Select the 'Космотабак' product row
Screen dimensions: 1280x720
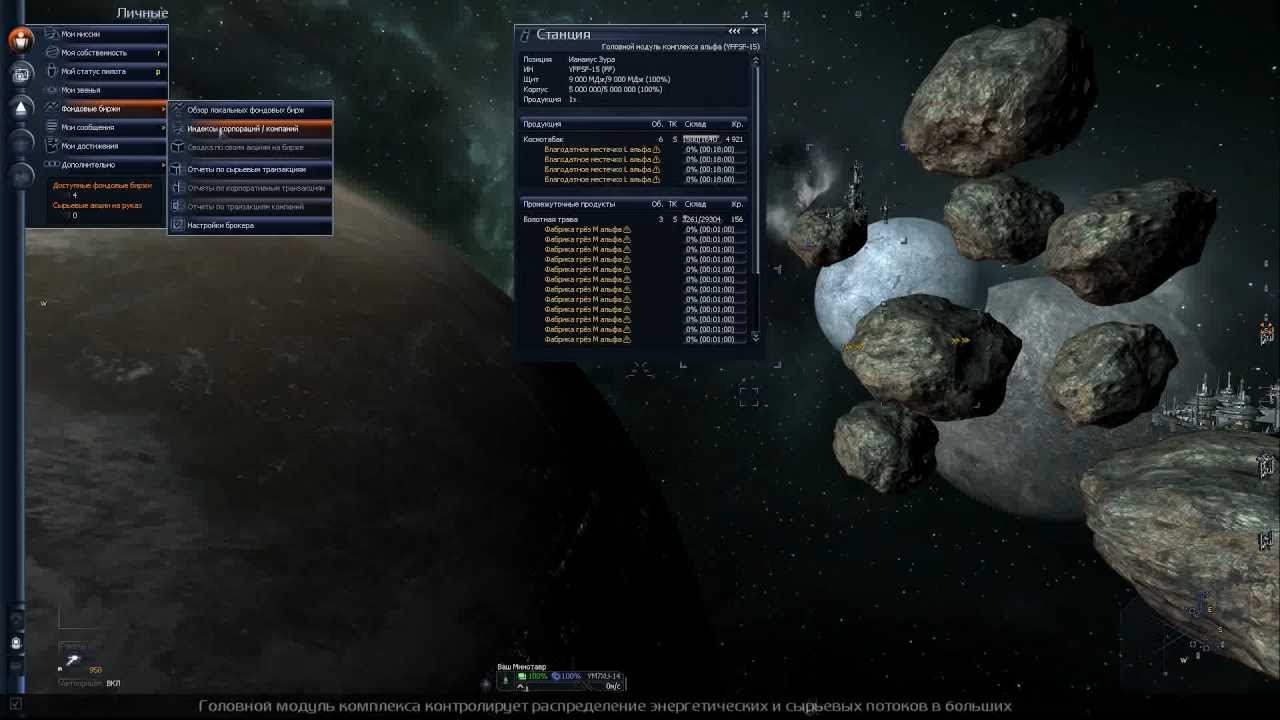point(634,139)
